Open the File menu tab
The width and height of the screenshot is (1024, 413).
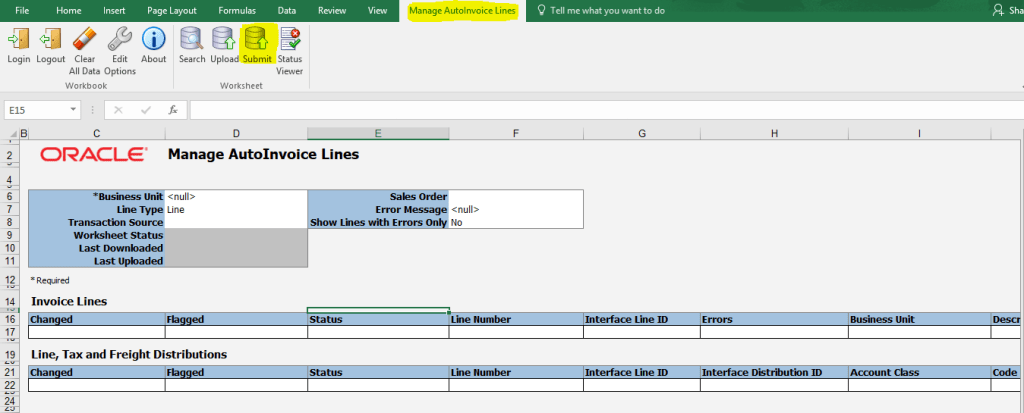(22, 10)
